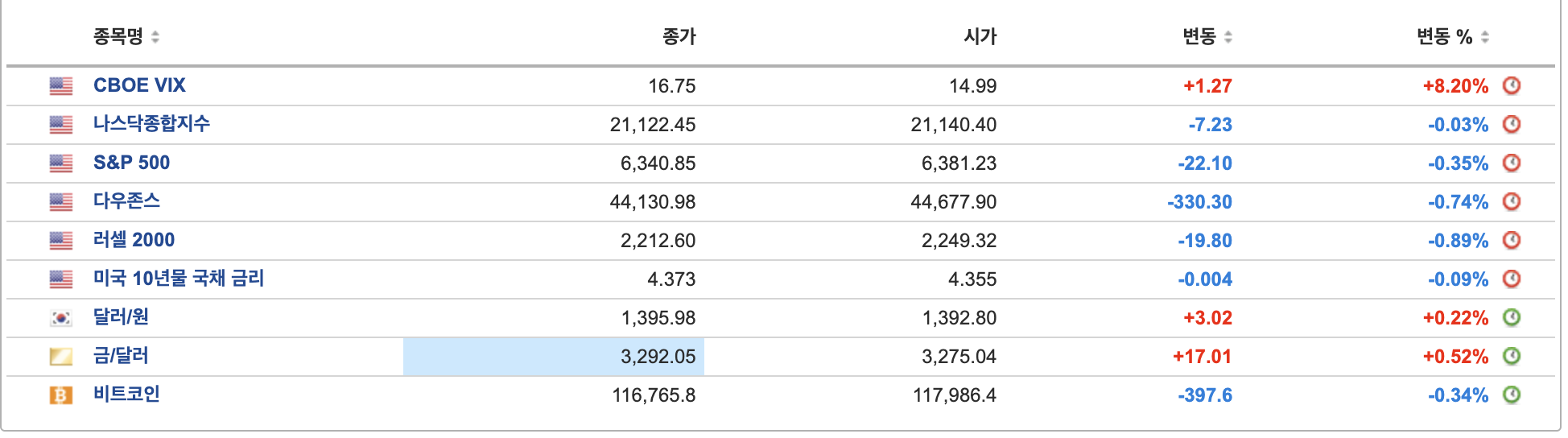
Task: Click the red clock icon in S&P 500 row
Action: [1512, 163]
